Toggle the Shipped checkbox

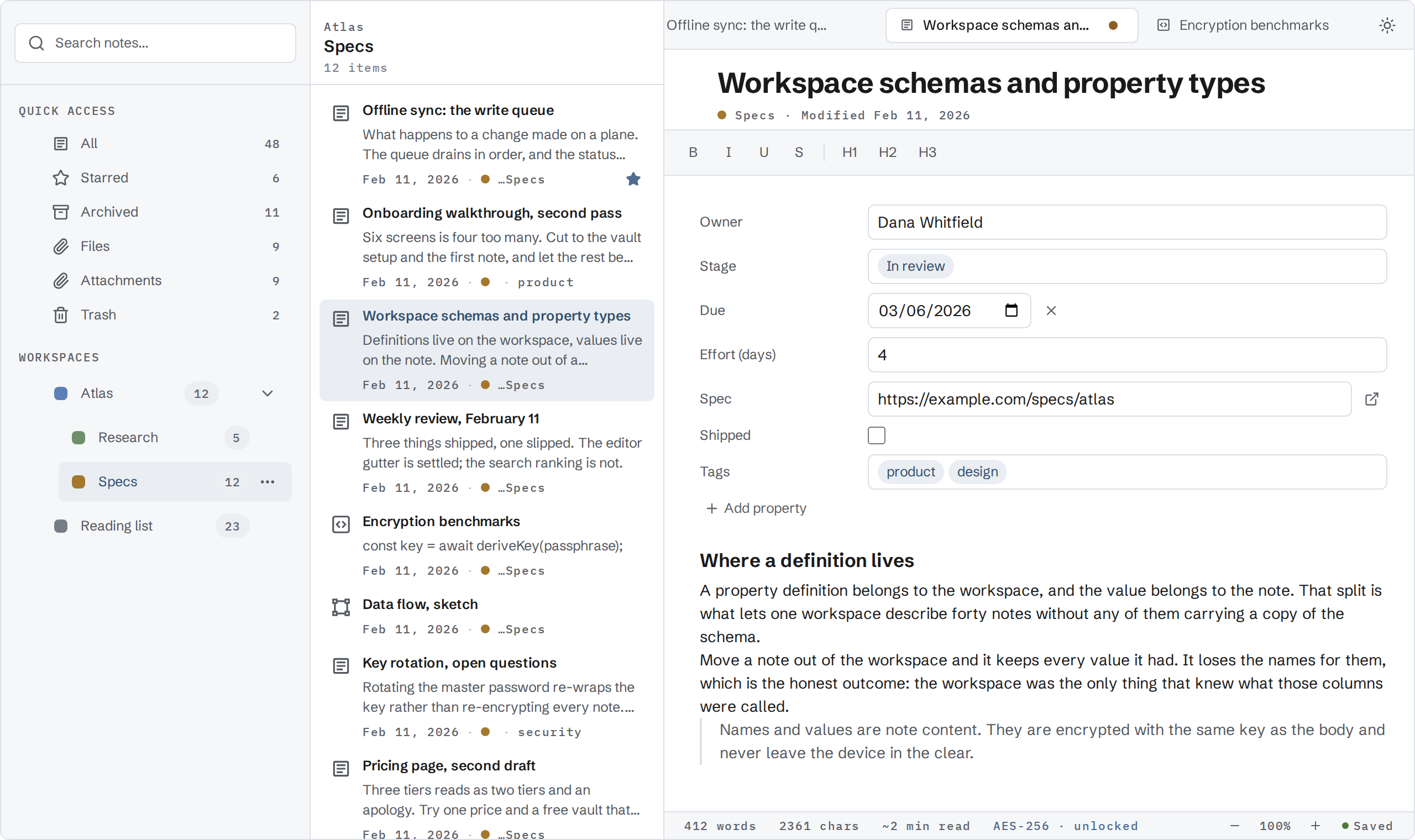pos(876,435)
